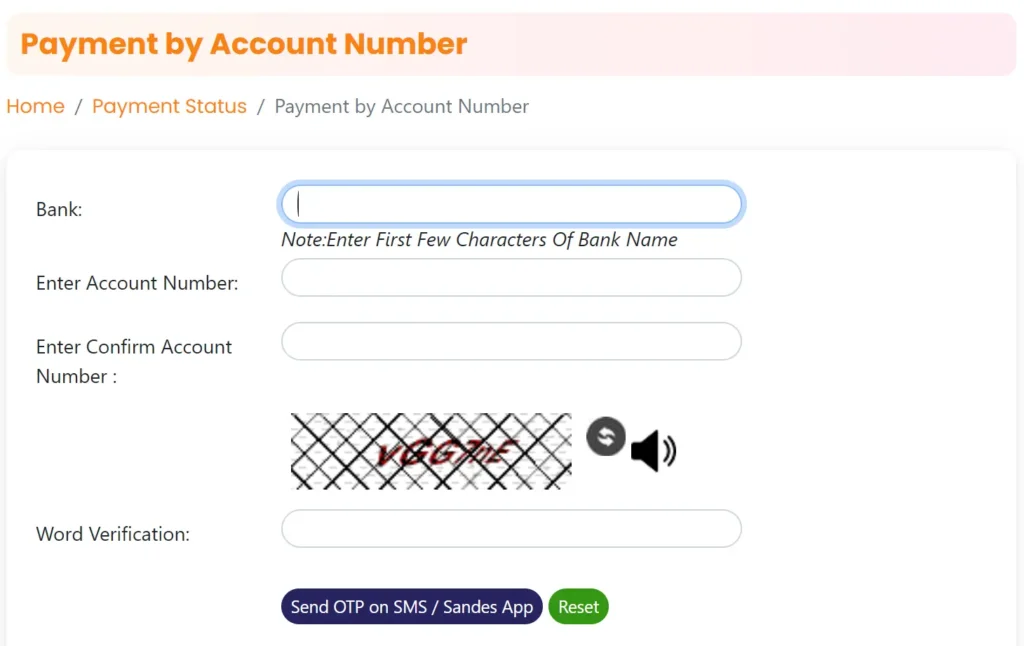
Task: Click Send OTP on SMS / Sandes App
Action: point(411,606)
